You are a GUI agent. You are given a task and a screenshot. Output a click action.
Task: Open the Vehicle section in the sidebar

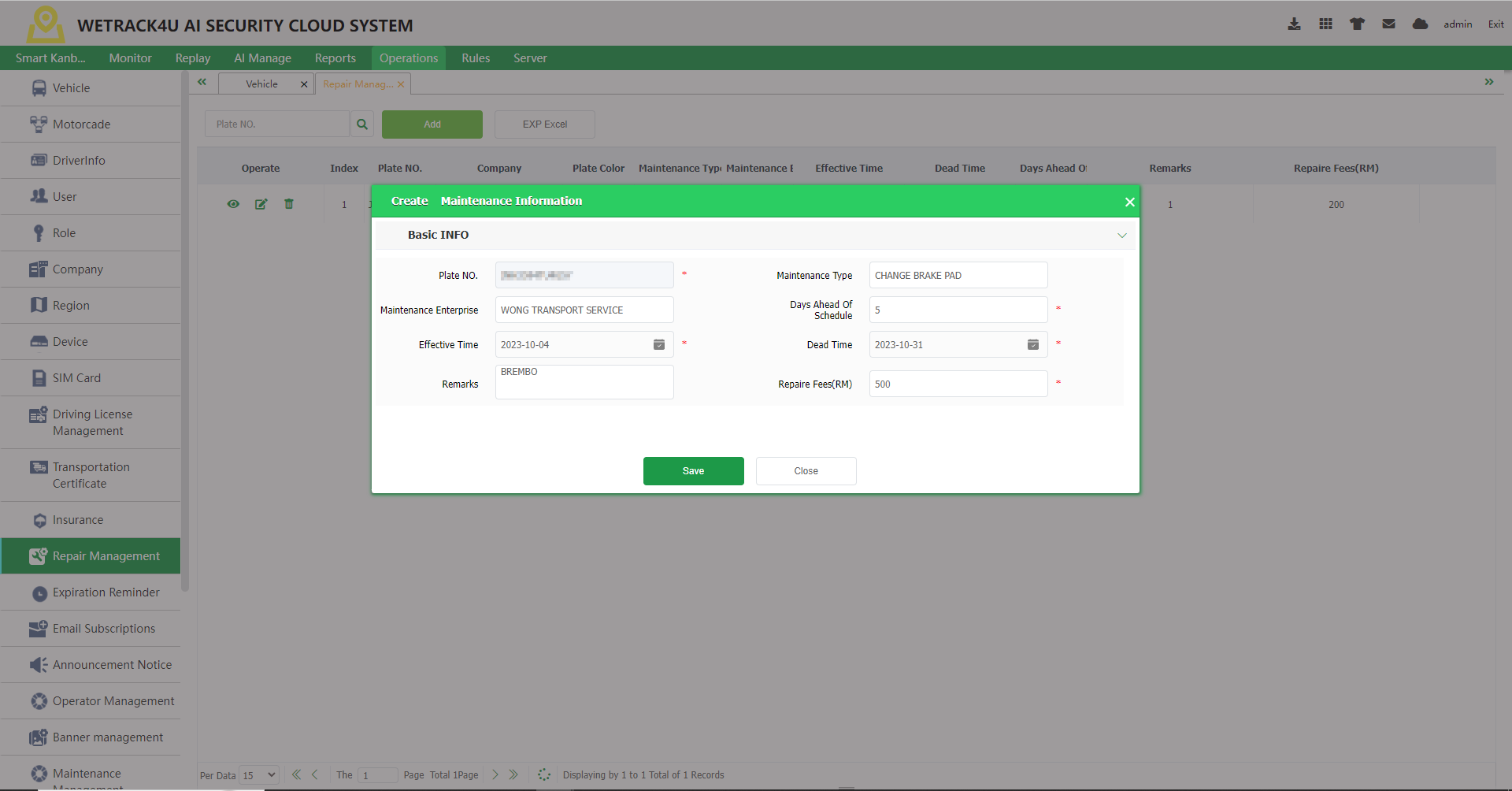pos(71,87)
